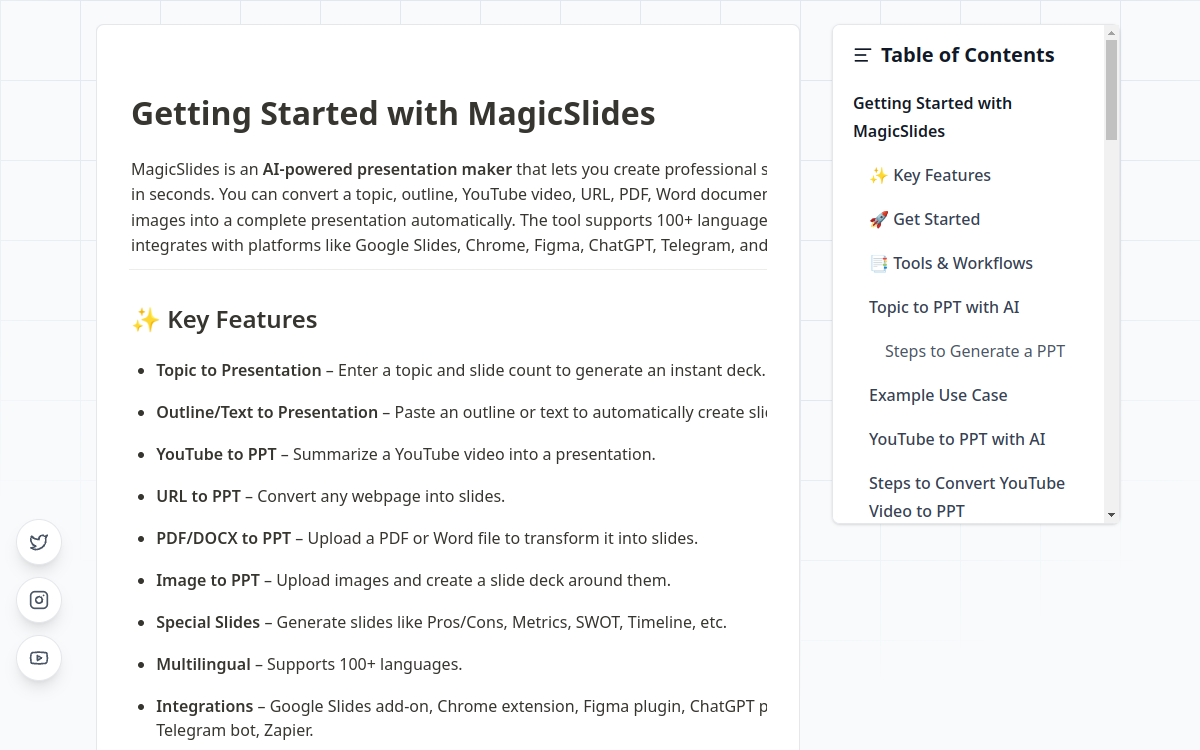Open the YouTube to PPT with AI link
This screenshot has height=750, width=1200.
click(957, 439)
